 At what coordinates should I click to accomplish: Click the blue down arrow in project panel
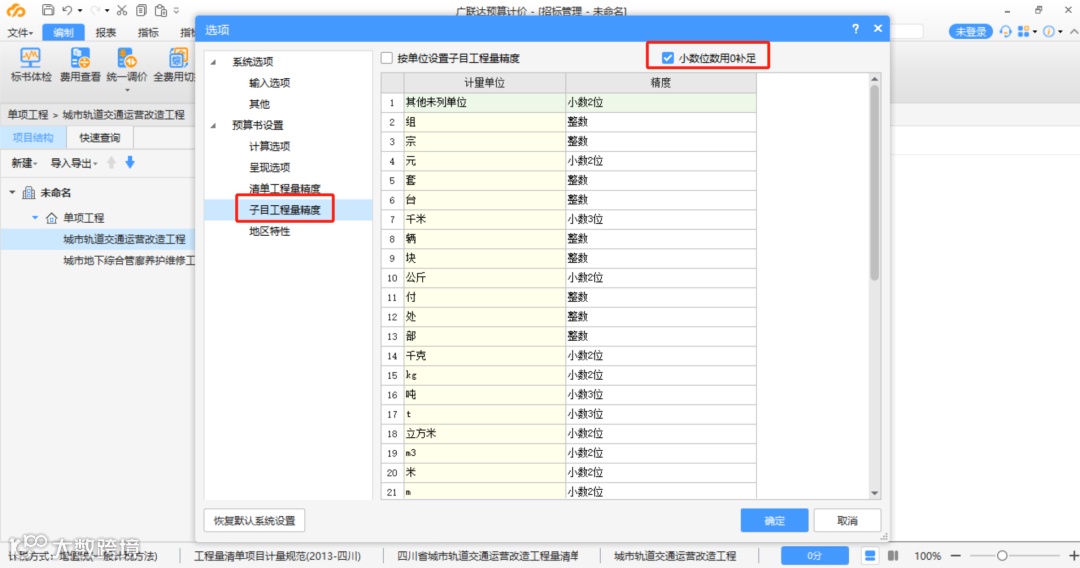pos(129,162)
